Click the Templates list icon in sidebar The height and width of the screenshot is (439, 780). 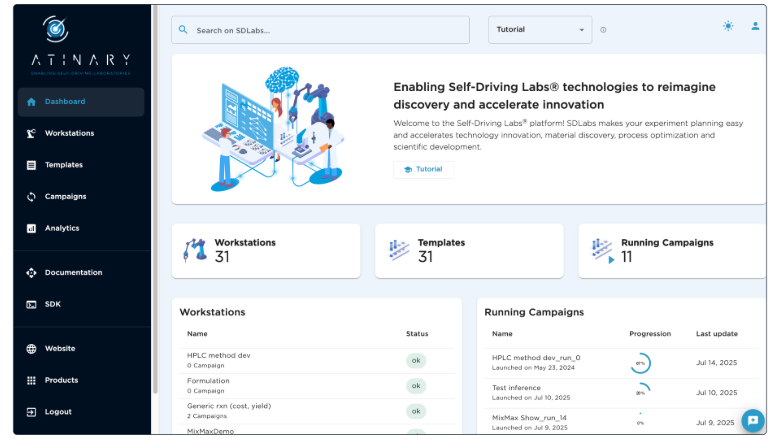(x=31, y=165)
